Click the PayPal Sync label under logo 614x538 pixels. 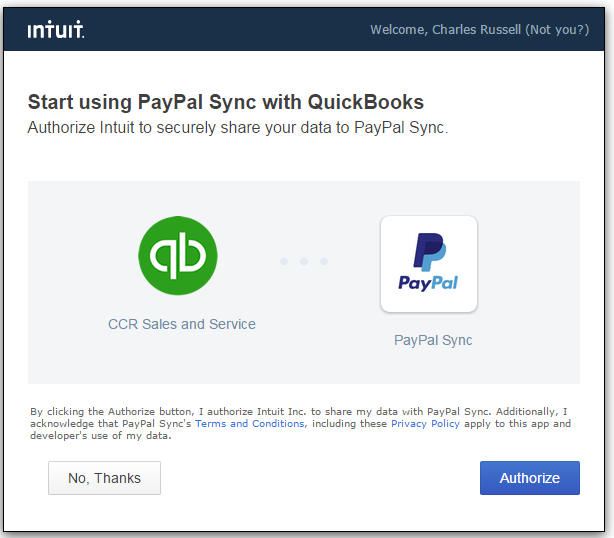point(433,340)
